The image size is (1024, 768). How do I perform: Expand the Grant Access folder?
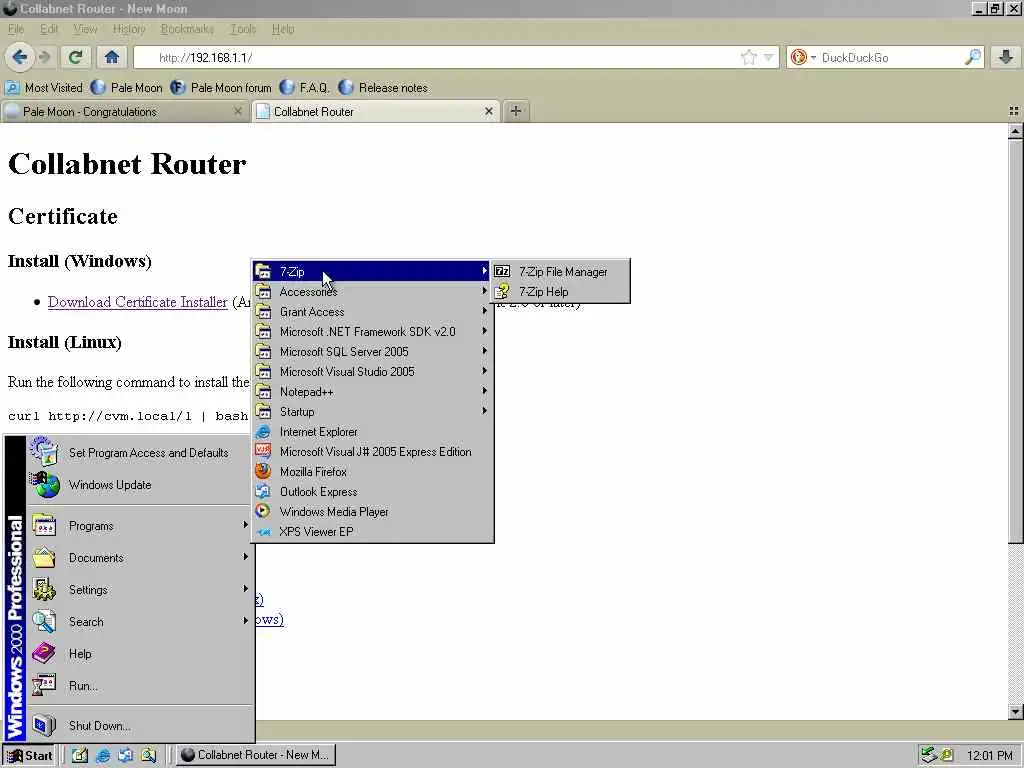click(x=372, y=312)
